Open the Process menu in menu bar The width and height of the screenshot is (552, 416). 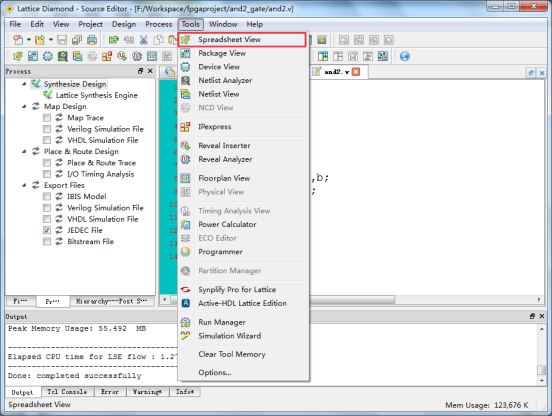tap(158, 24)
